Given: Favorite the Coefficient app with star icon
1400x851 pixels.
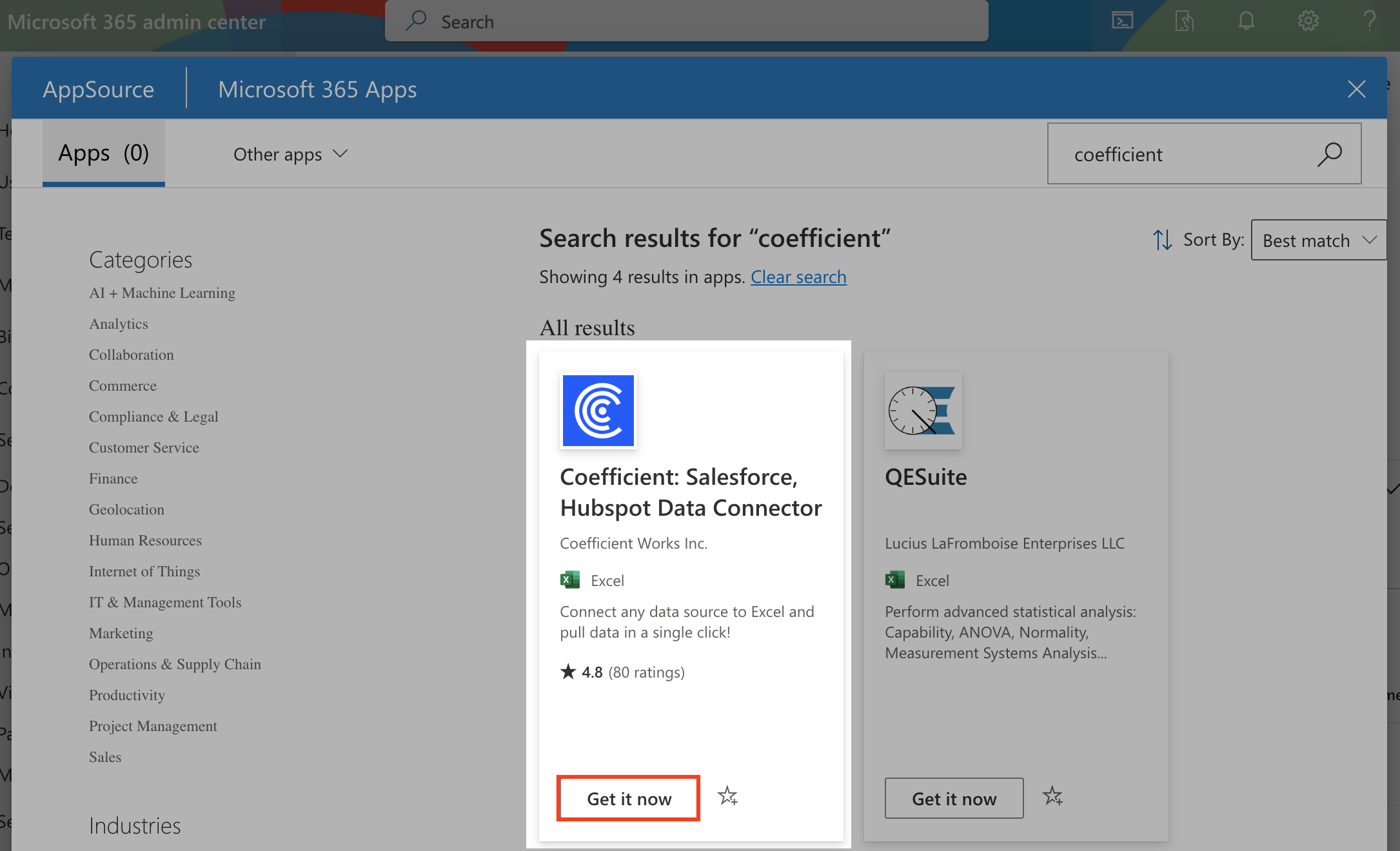Looking at the screenshot, I should tap(728, 797).
